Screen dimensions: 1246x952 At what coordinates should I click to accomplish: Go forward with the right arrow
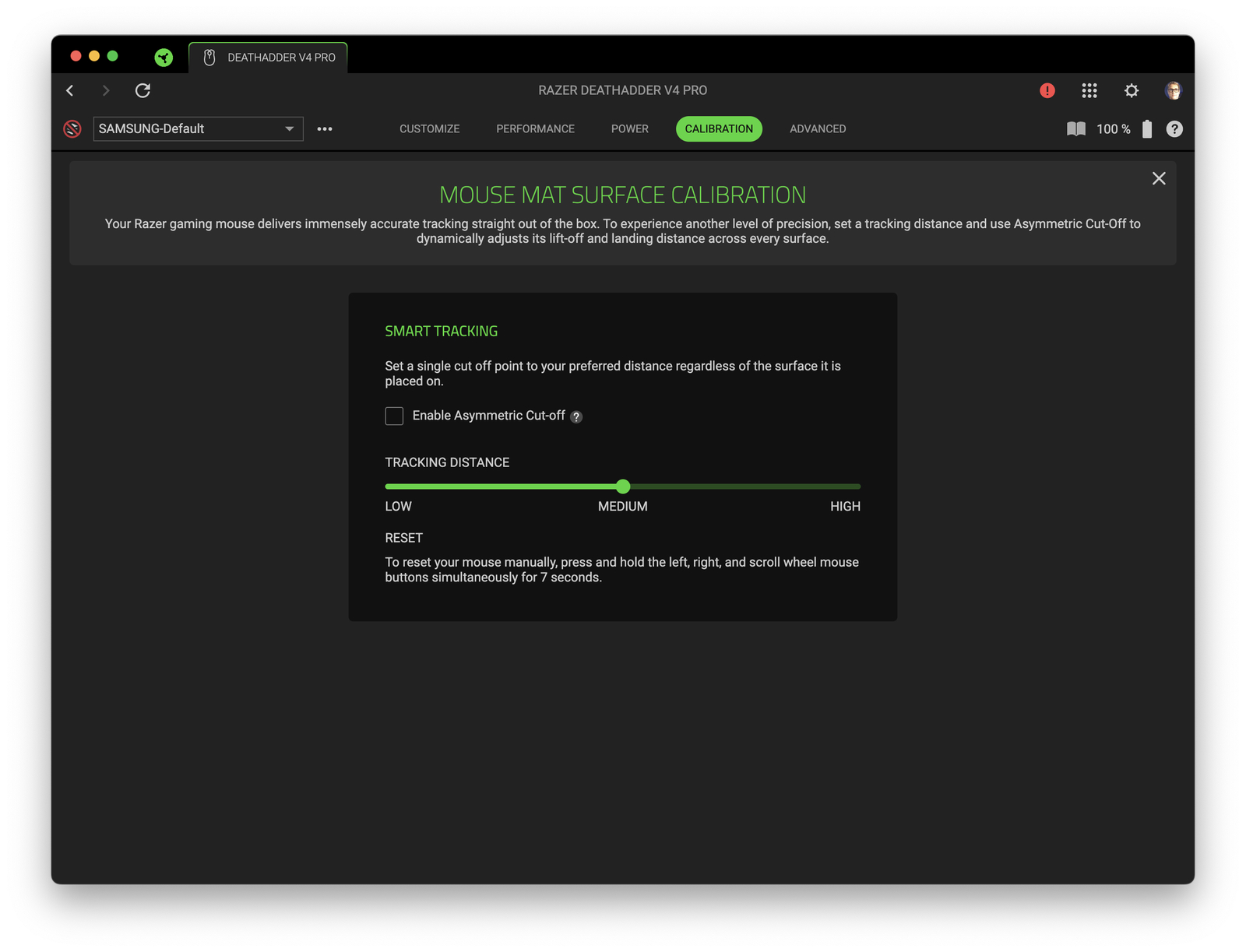pos(106,90)
